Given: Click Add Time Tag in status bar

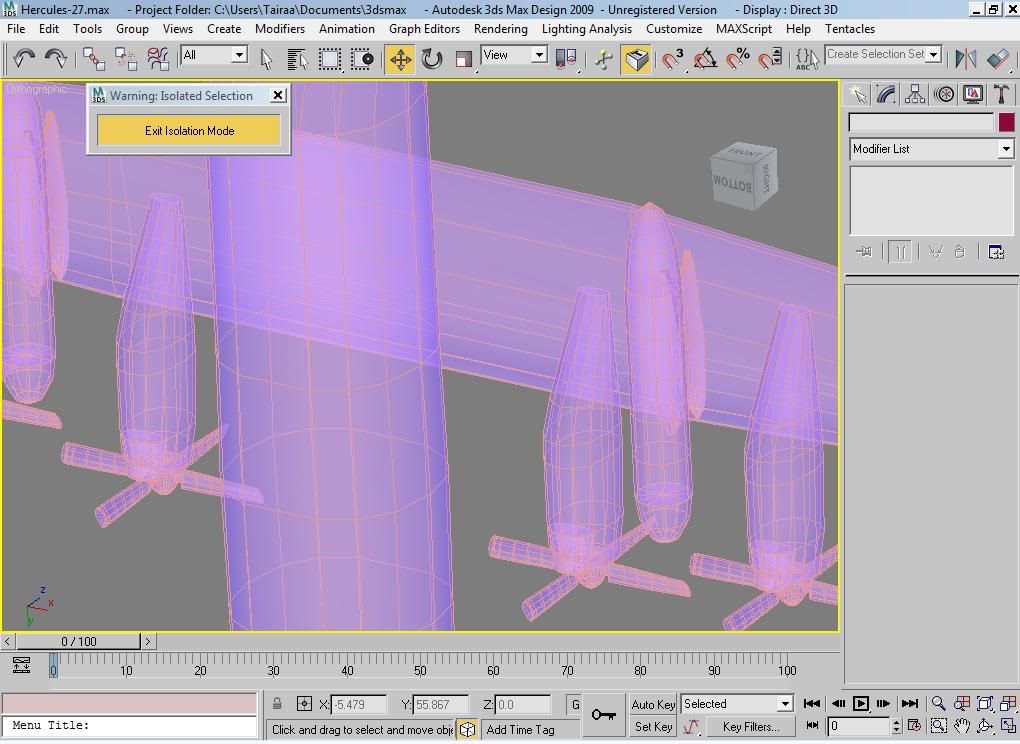Looking at the screenshot, I should click(520, 730).
